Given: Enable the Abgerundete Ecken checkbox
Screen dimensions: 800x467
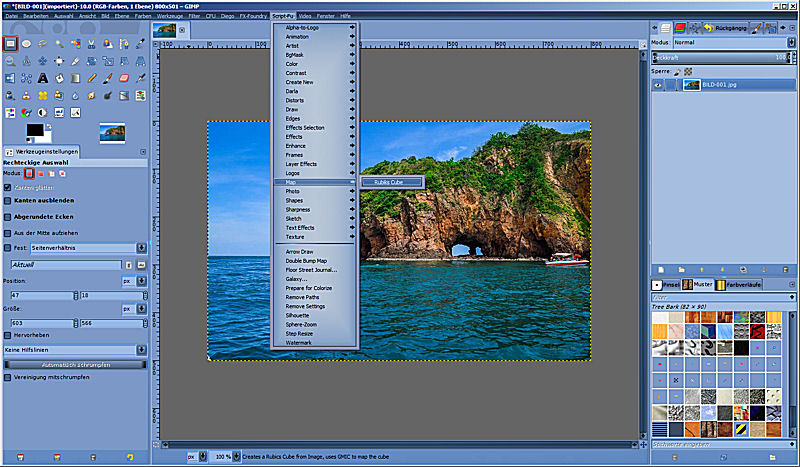Looking at the screenshot, I should click(x=8, y=216).
